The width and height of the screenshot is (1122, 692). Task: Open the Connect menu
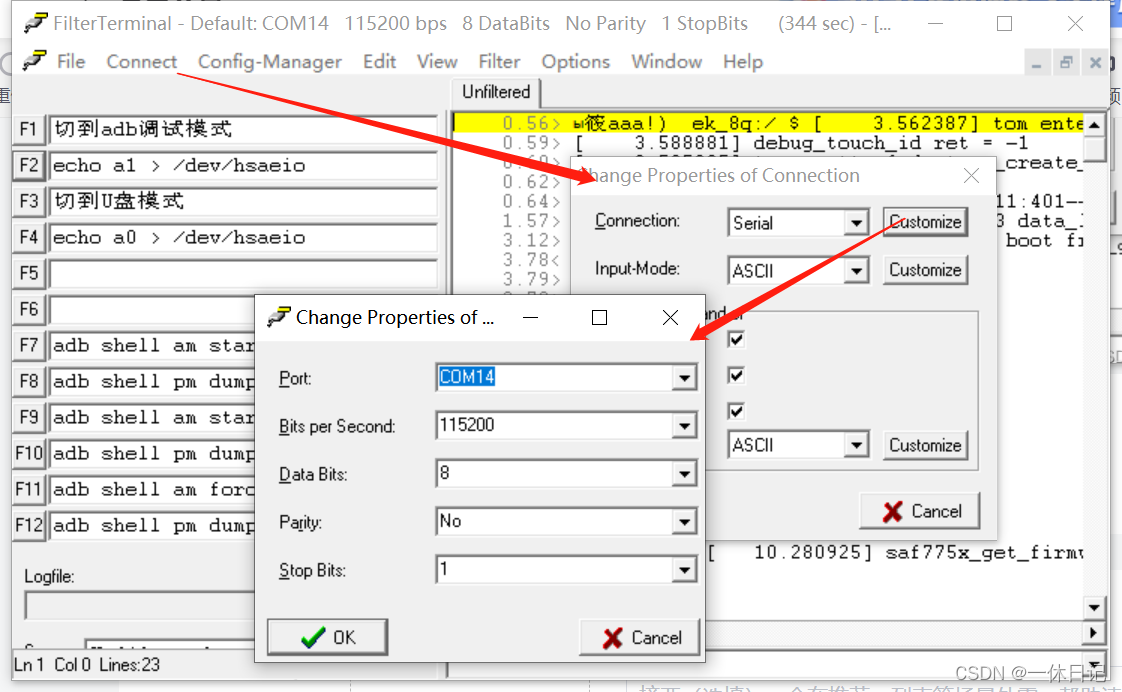[141, 62]
